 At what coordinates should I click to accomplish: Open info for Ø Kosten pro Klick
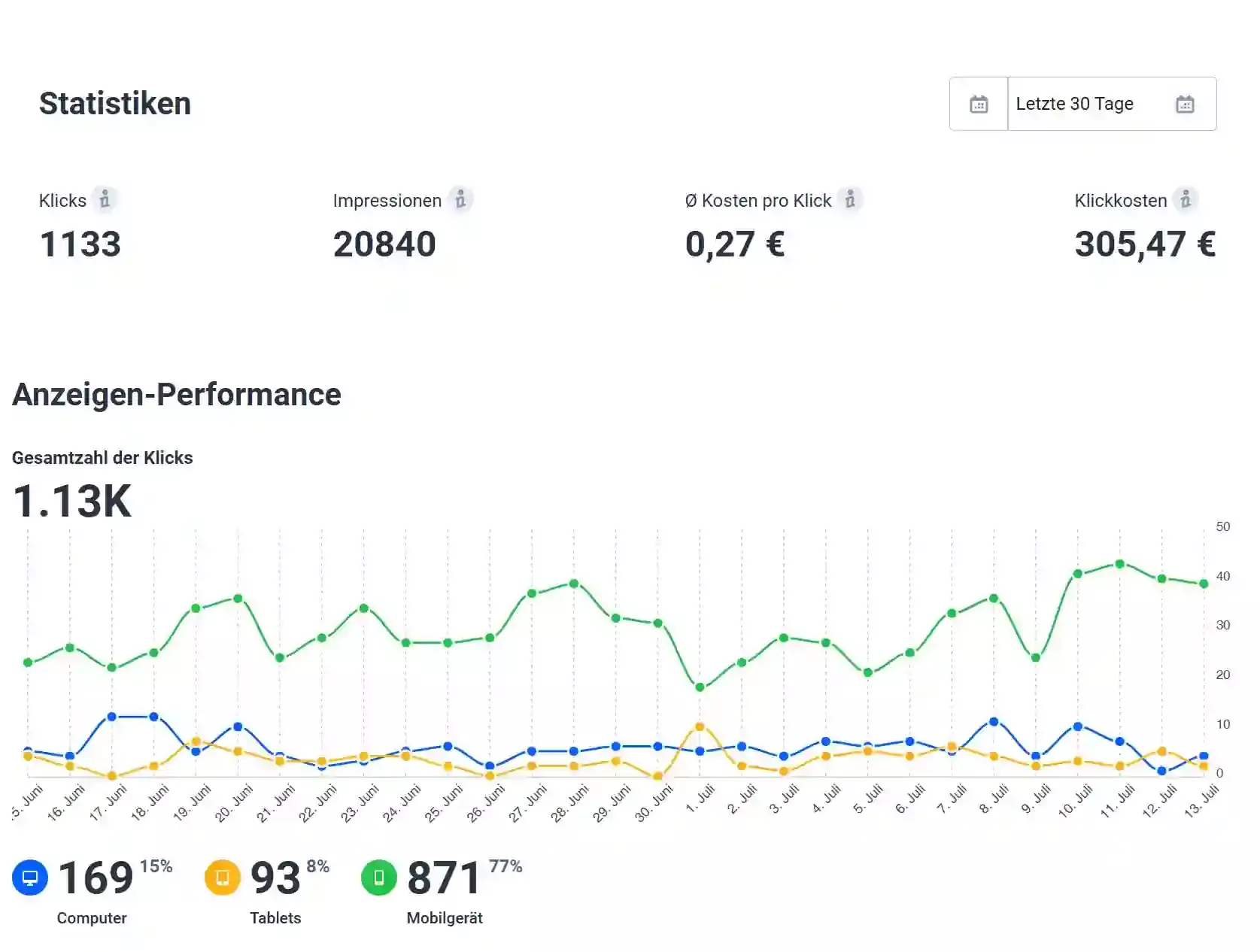pyautogui.click(x=850, y=200)
